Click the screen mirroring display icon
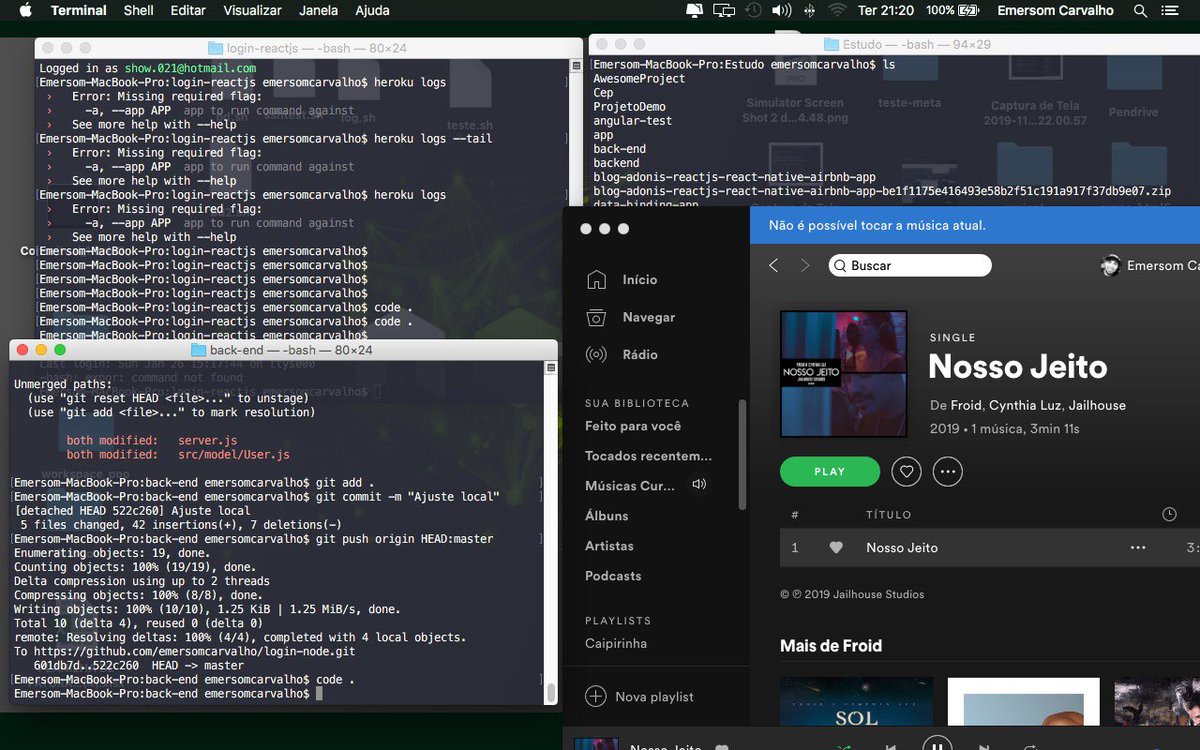This screenshot has height=750, width=1200. coord(724,11)
